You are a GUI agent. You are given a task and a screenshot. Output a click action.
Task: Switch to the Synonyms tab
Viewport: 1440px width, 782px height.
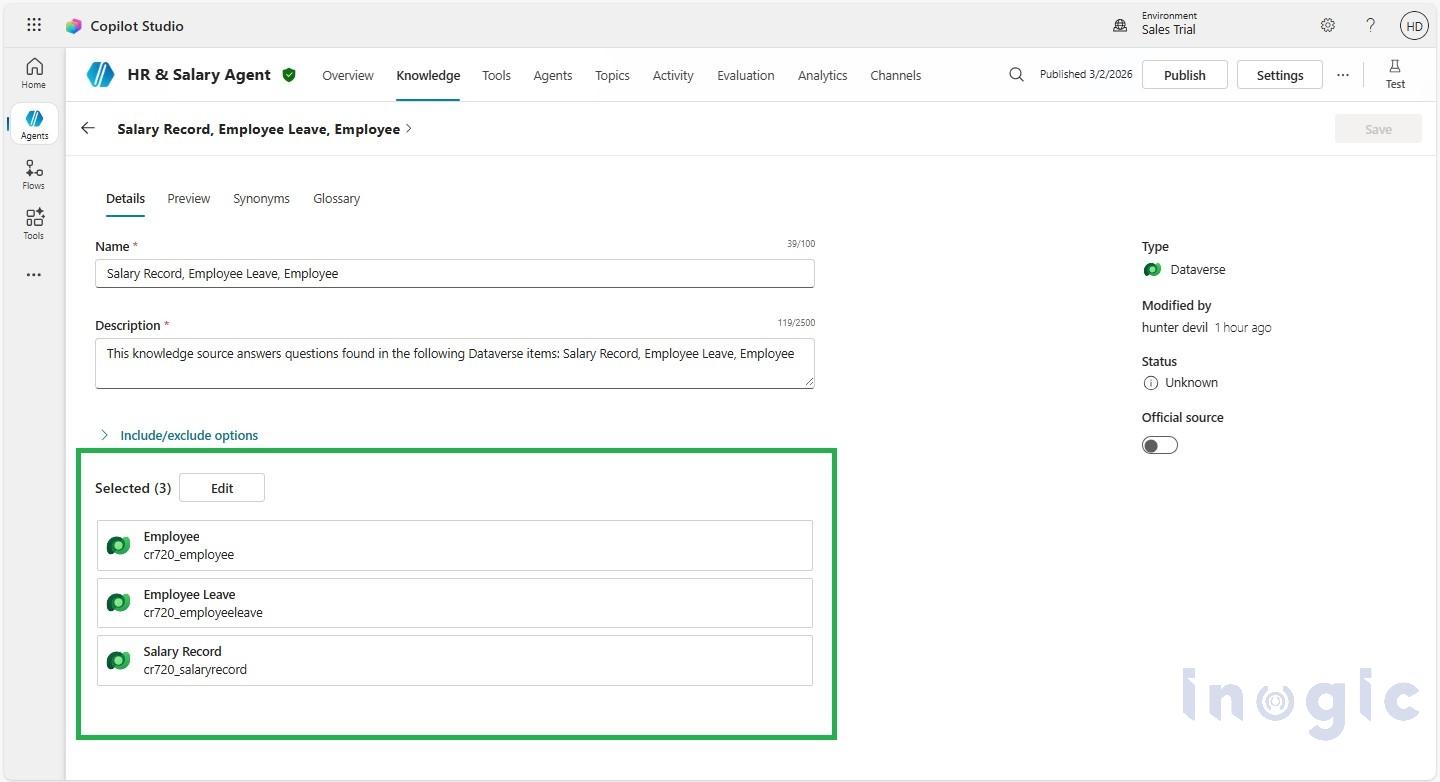click(x=261, y=198)
